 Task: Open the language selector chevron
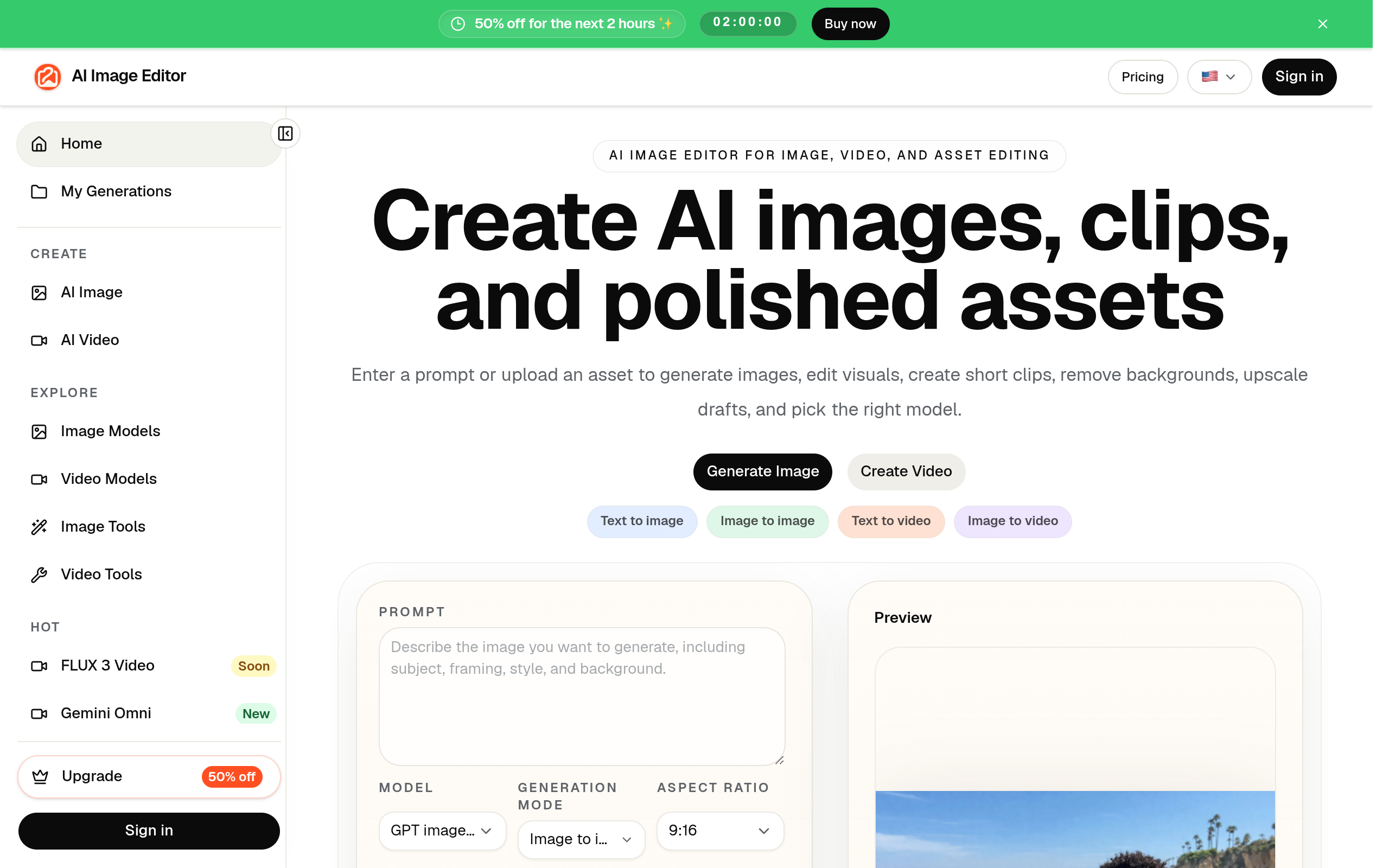[1231, 77]
